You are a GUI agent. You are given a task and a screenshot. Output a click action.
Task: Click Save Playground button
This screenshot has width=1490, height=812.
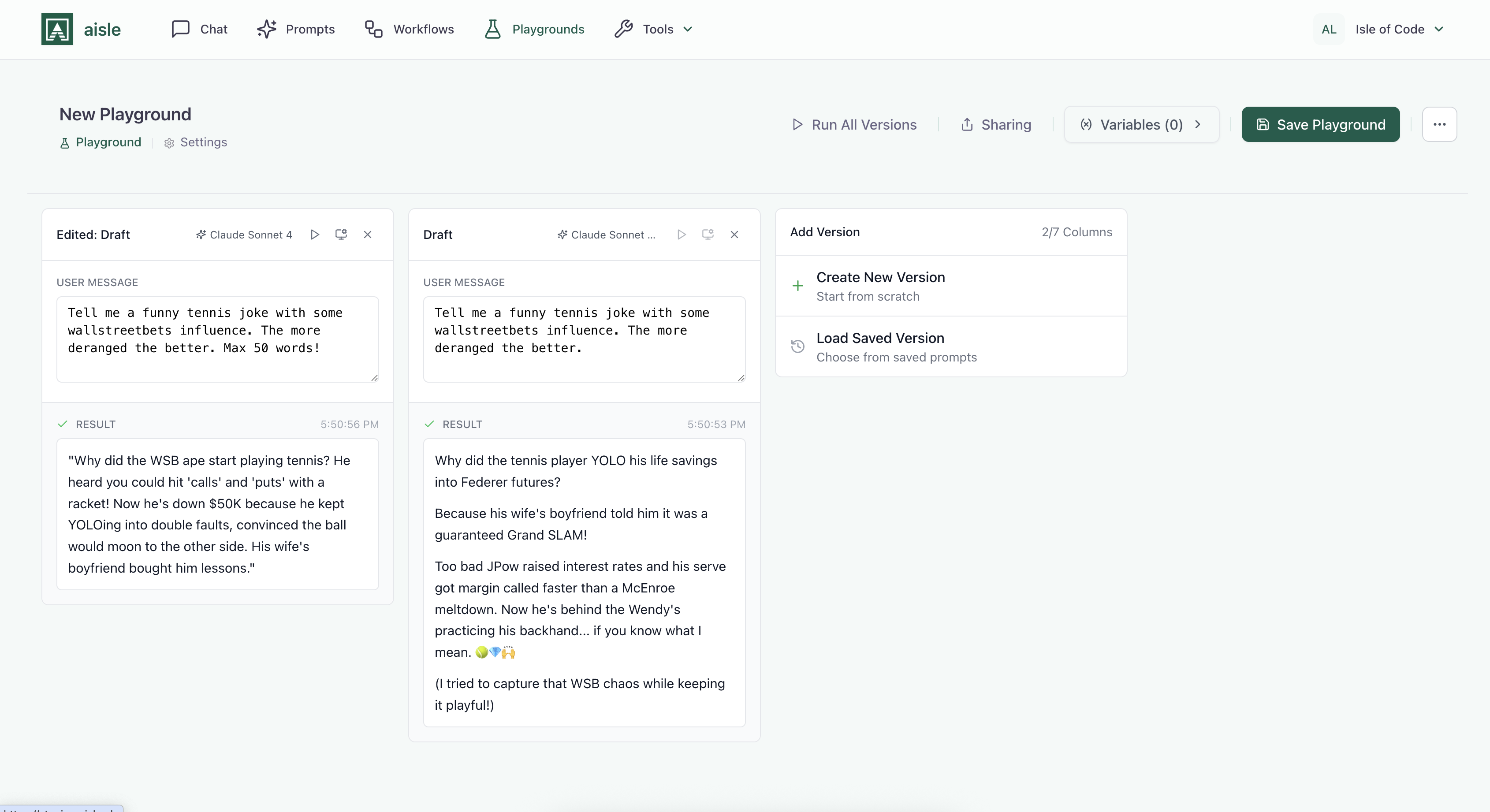point(1320,124)
